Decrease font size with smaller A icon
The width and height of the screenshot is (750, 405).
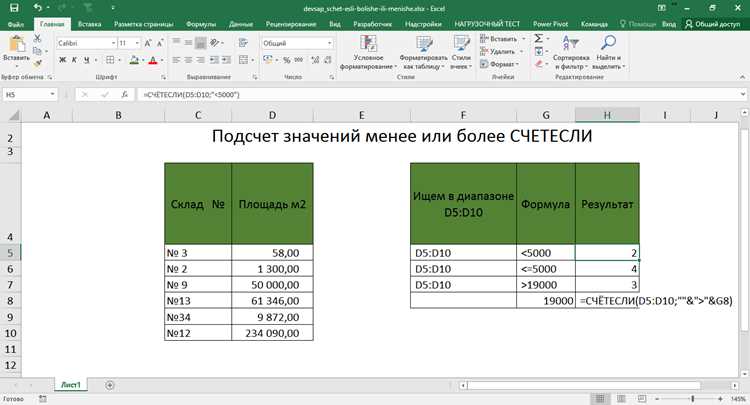coord(160,43)
